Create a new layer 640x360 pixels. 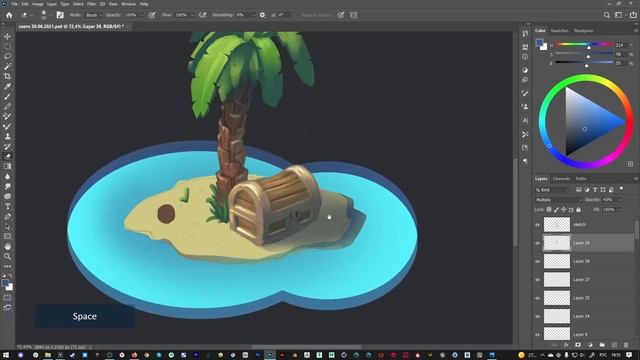614,345
